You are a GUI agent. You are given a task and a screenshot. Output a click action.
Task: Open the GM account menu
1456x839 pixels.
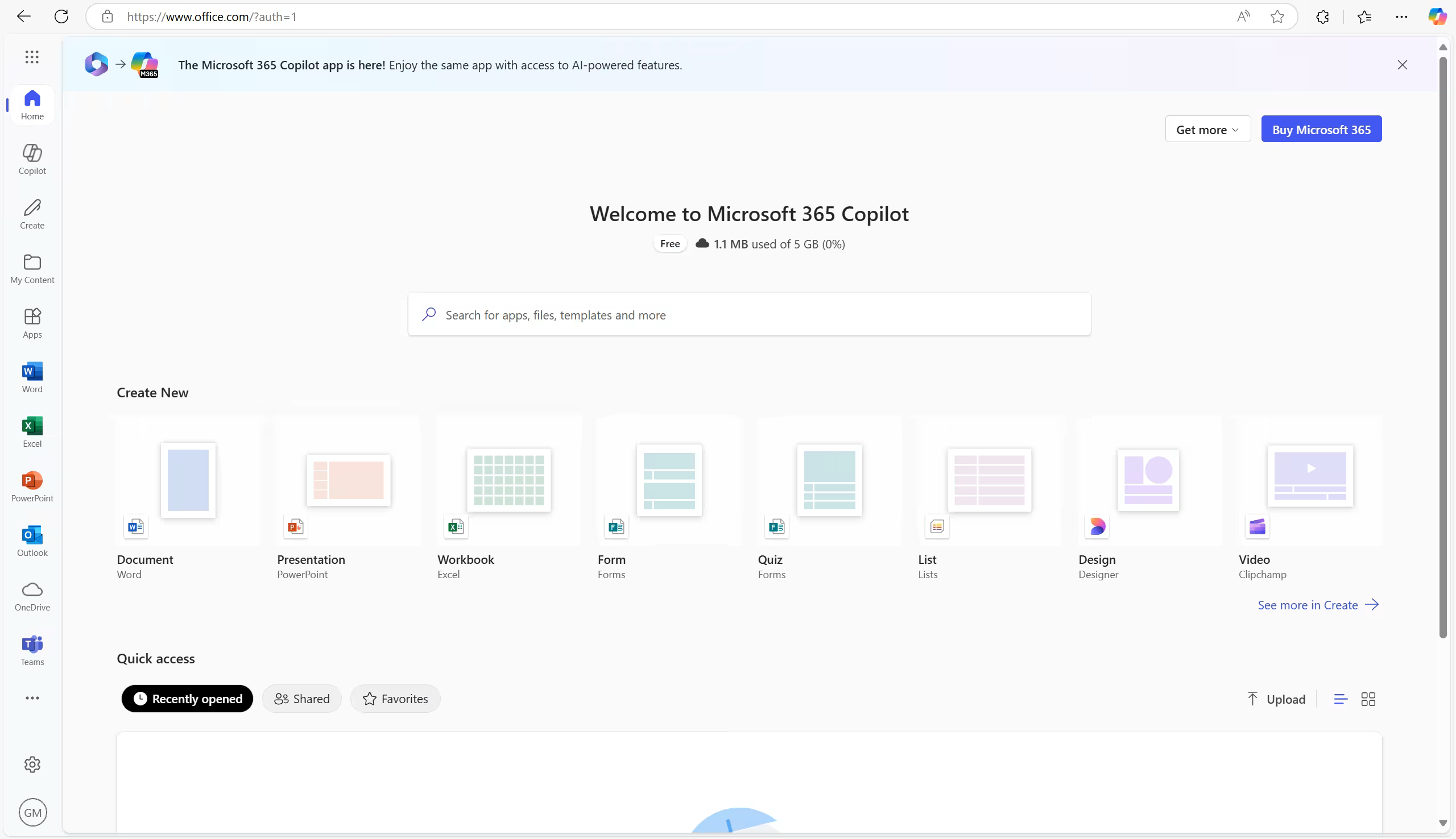coord(32,812)
